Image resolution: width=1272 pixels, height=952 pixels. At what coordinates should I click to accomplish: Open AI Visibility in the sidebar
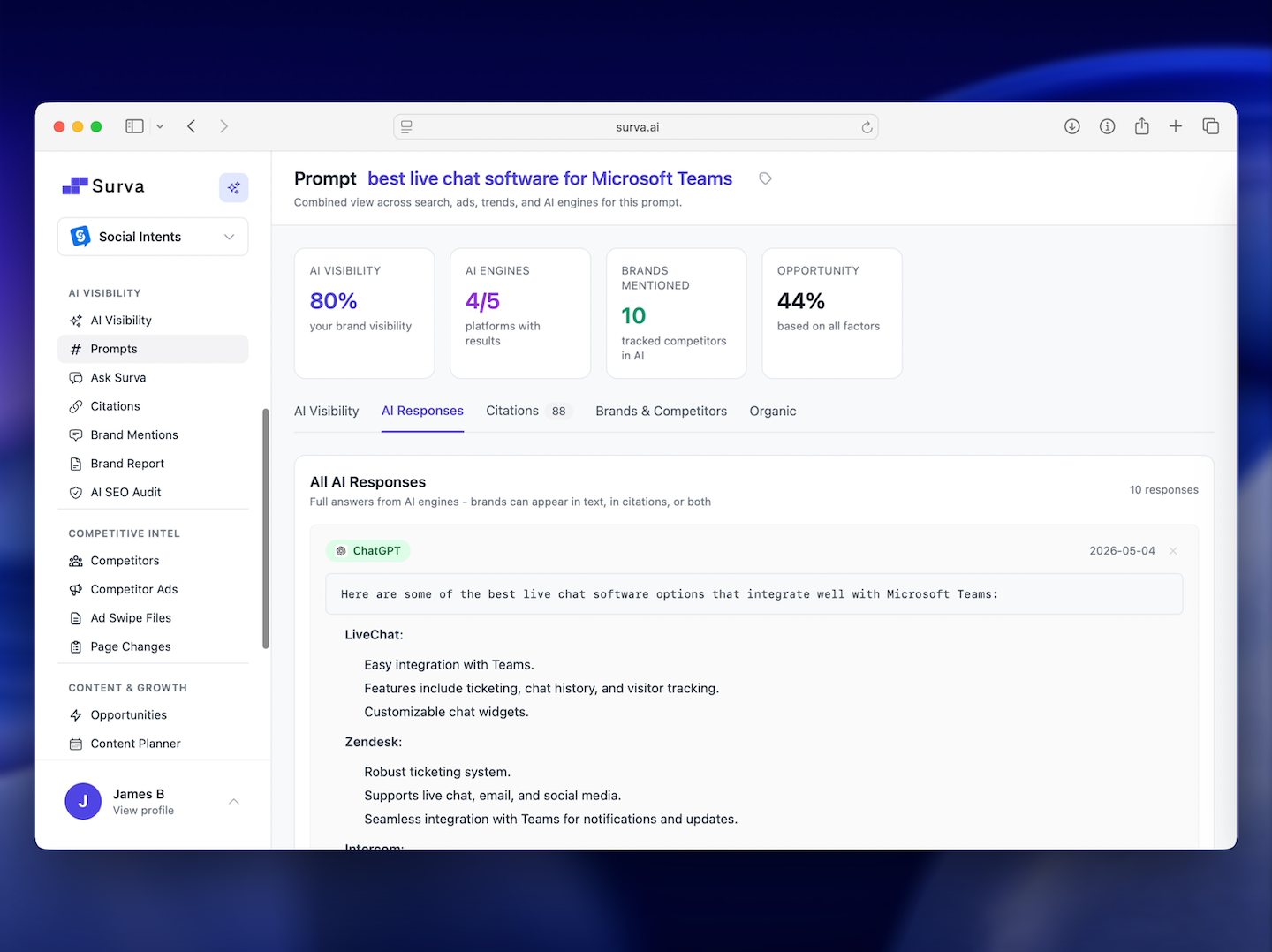tap(153, 321)
